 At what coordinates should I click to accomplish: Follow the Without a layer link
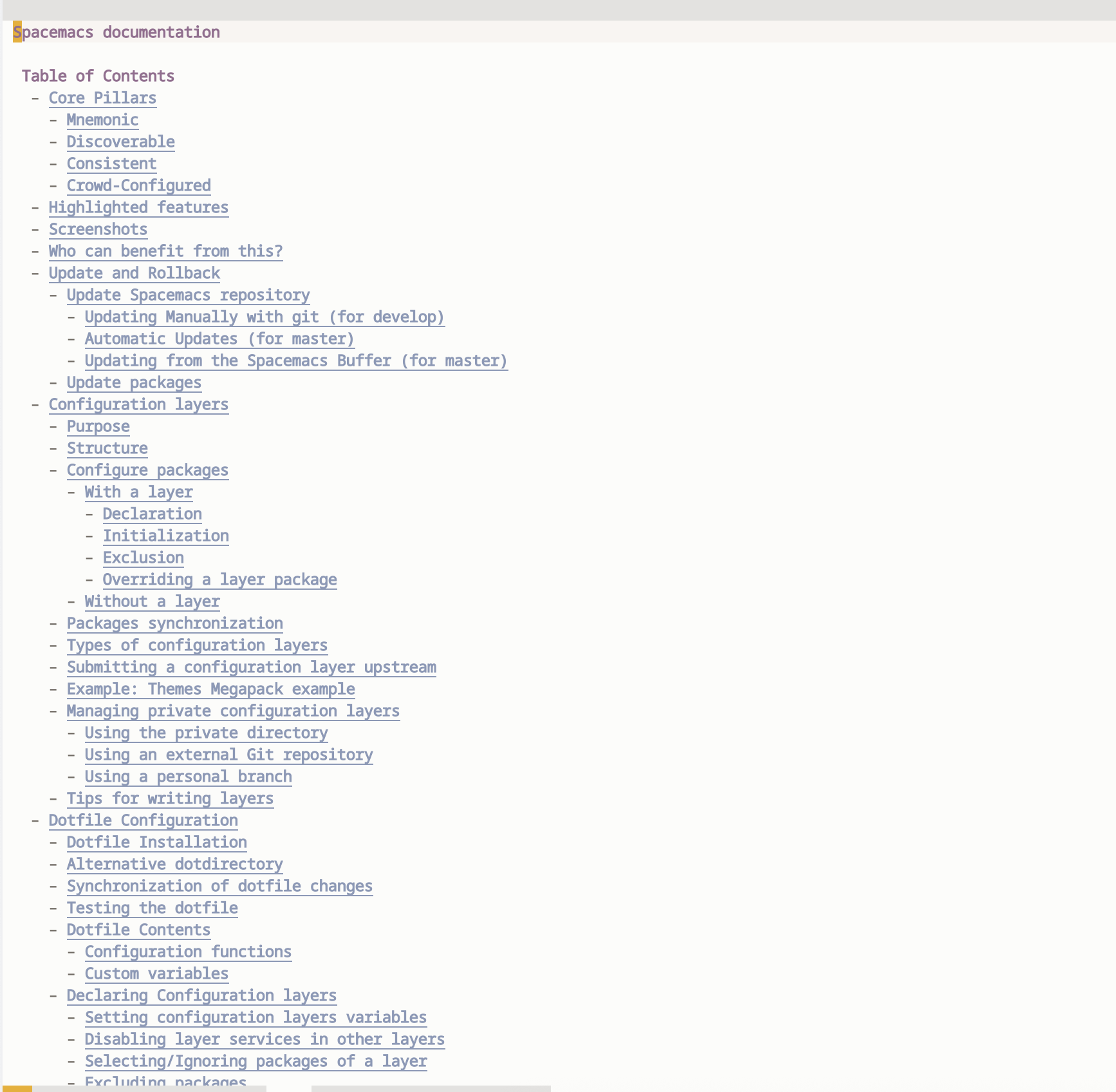click(x=152, y=601)
